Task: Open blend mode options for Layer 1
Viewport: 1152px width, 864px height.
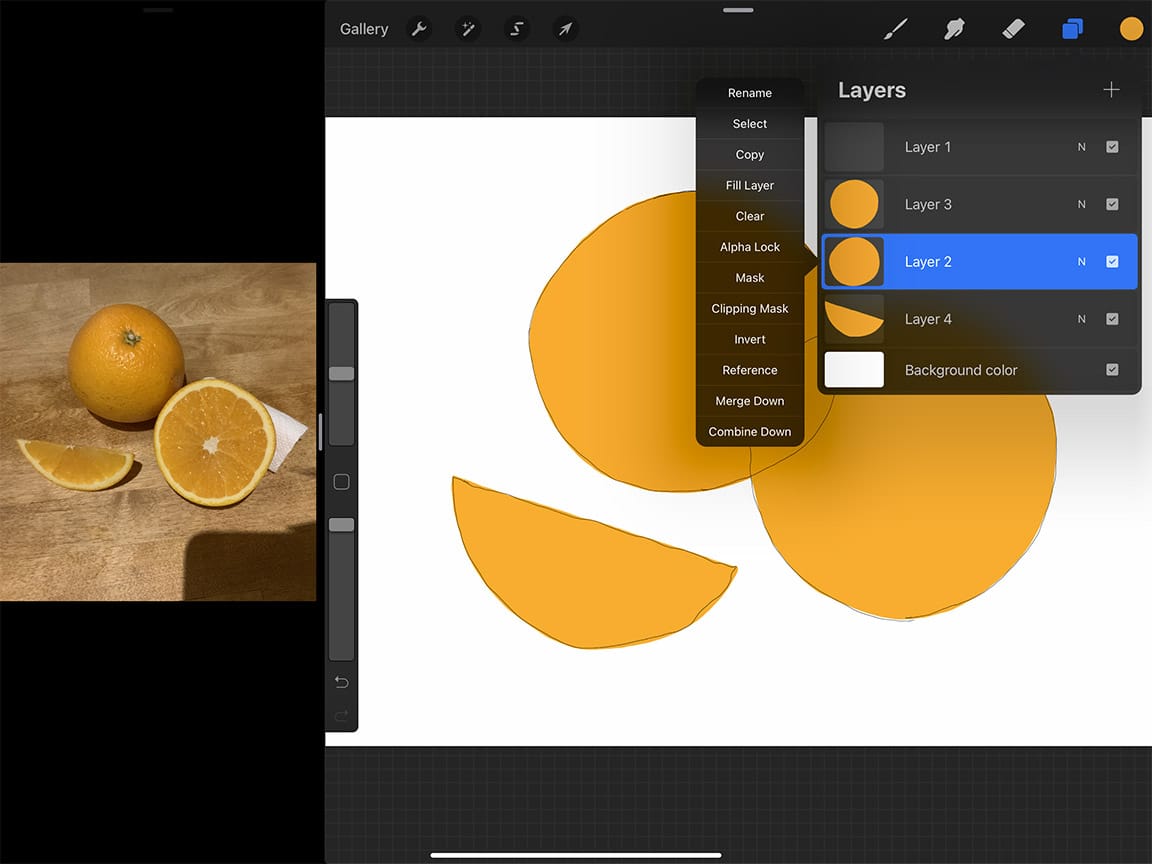Action: (1081, 147)
